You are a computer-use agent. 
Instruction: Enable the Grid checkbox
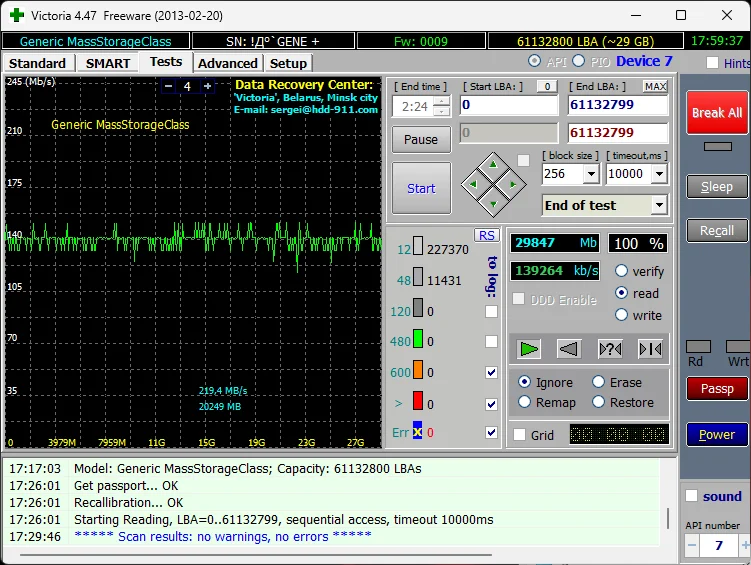(x=519, y=435)
